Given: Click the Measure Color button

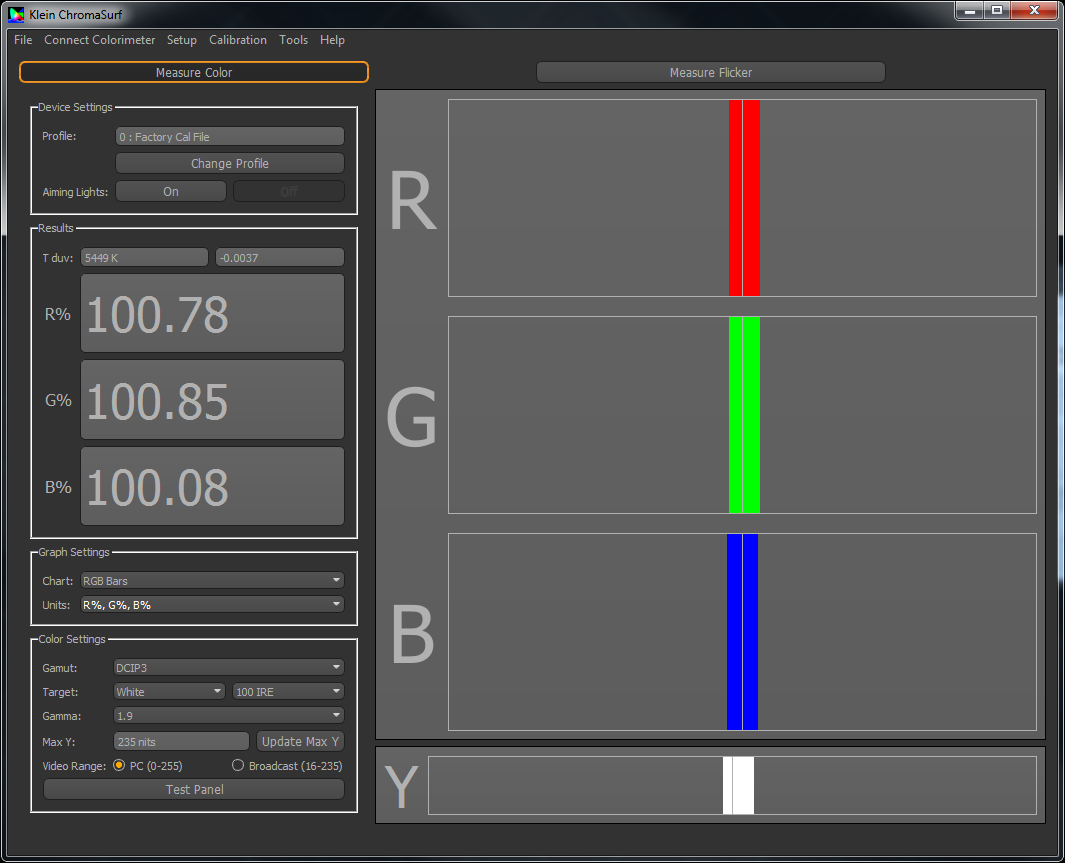Looking at the screenshot, I should click(x=194, y=72).
